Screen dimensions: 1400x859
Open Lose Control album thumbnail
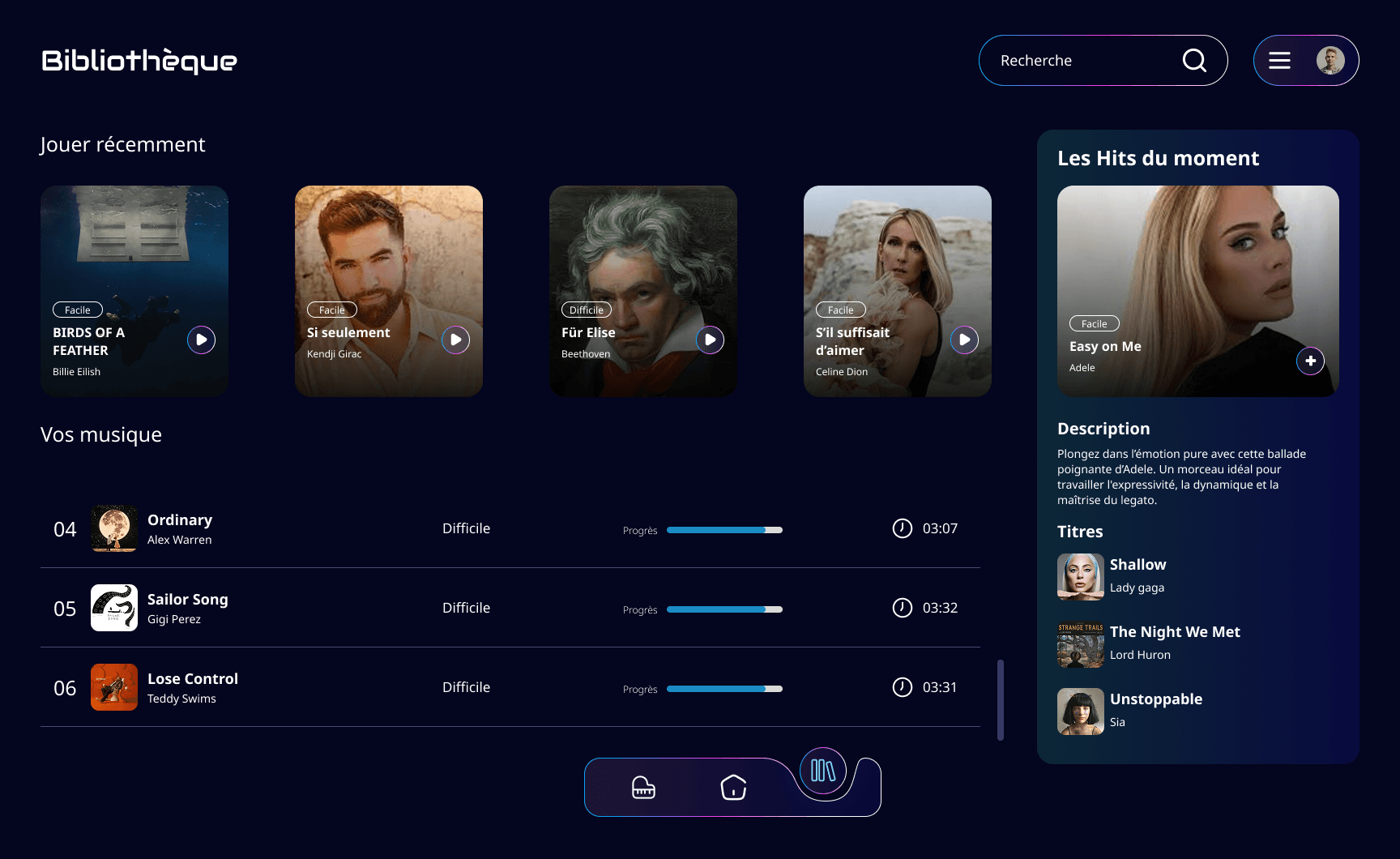[x=114, y=687]
